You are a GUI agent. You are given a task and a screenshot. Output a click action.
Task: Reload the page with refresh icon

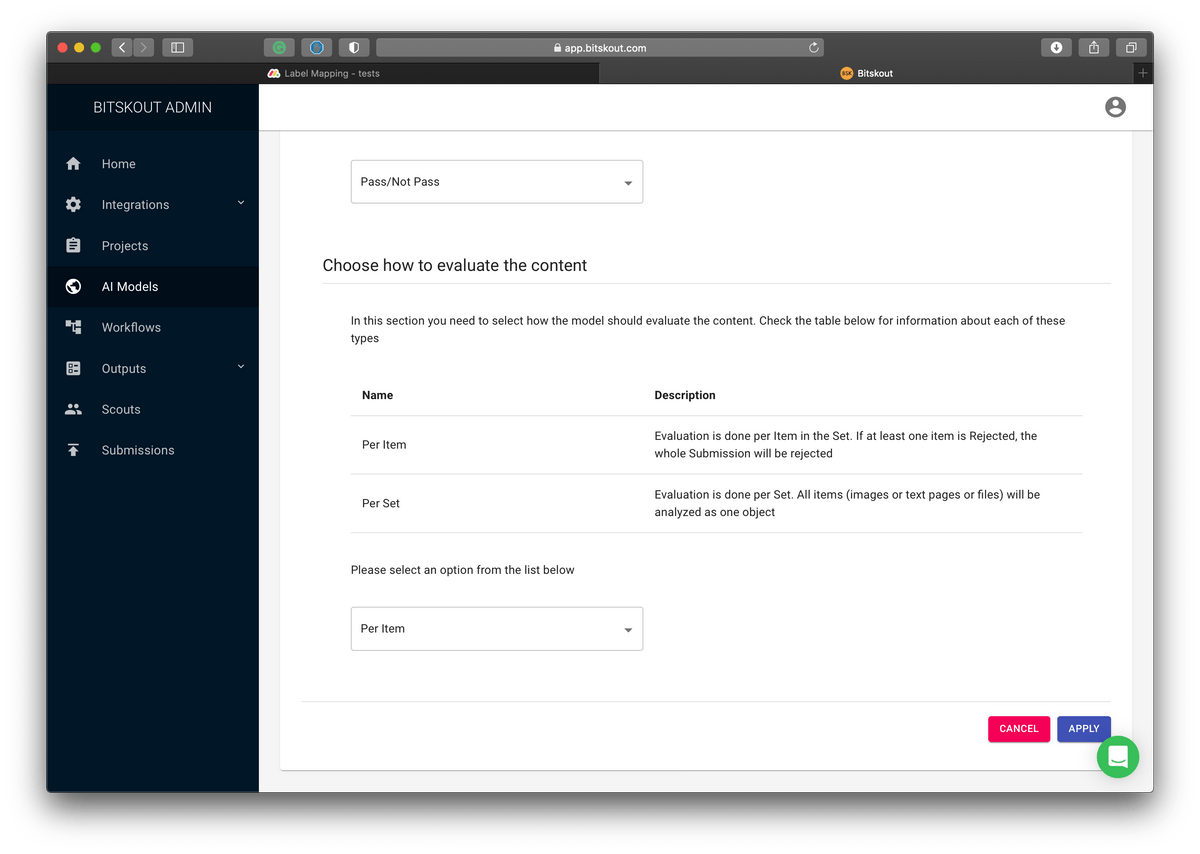pos(814,47)
